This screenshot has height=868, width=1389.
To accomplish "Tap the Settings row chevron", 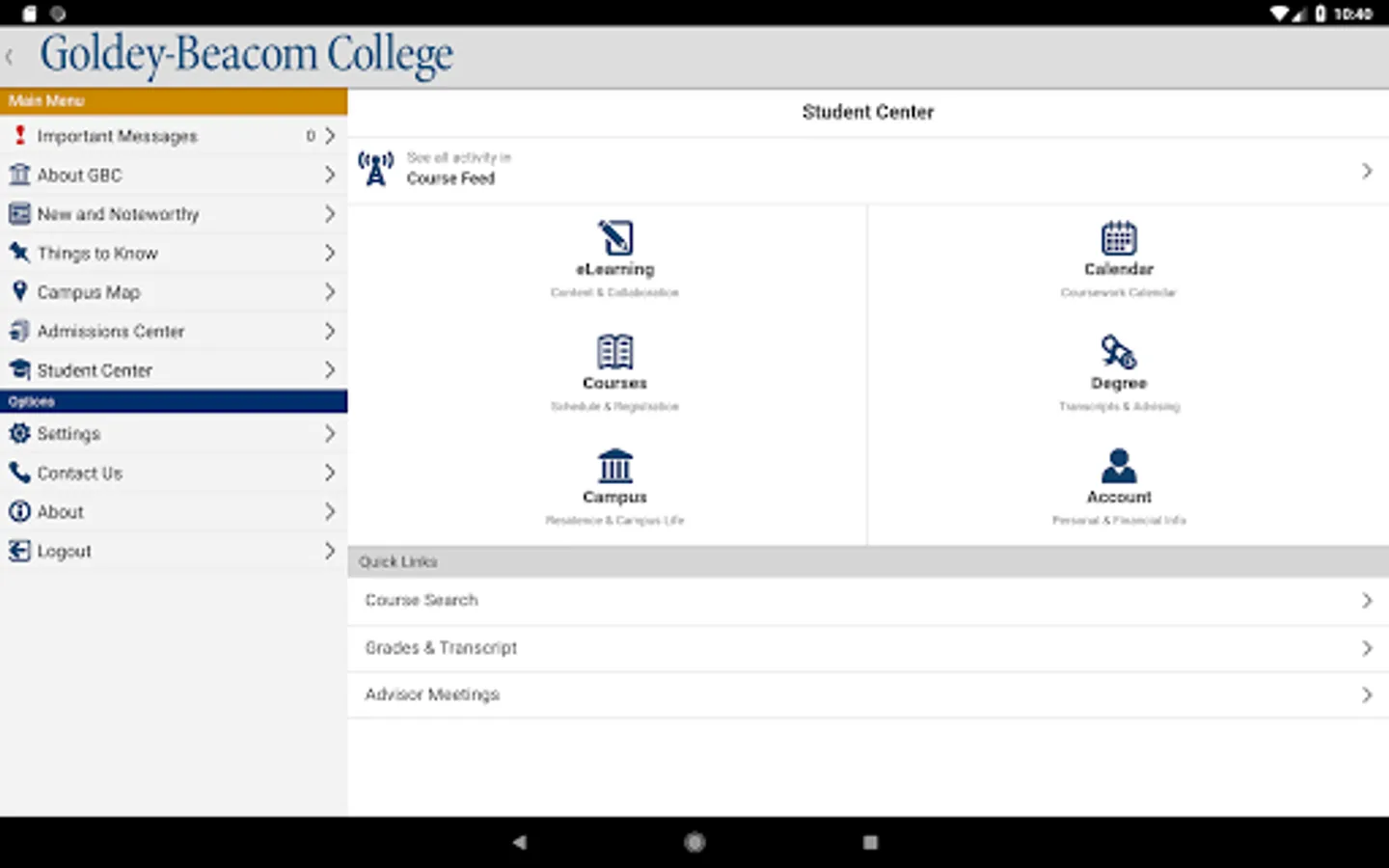I will [330, 433].
